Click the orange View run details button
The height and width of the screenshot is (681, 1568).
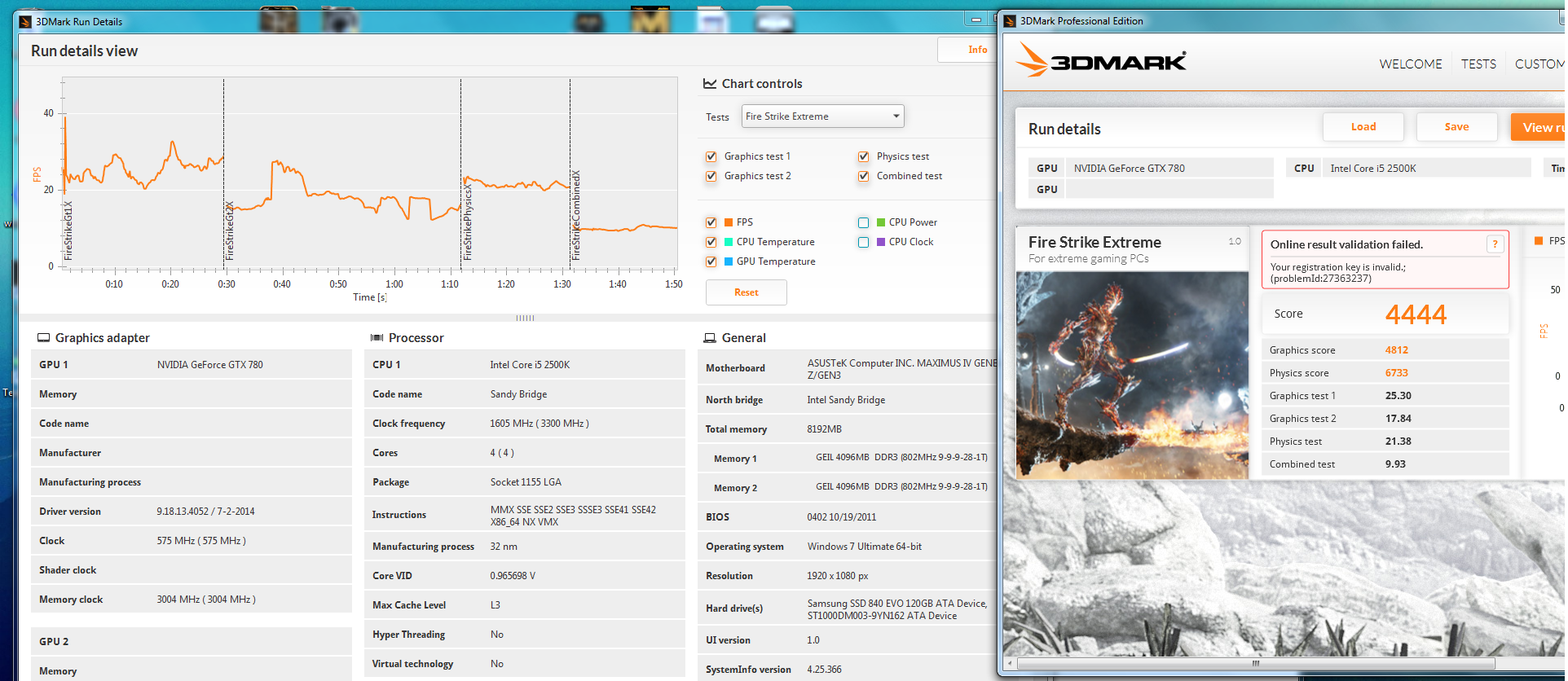[1539, 127]
